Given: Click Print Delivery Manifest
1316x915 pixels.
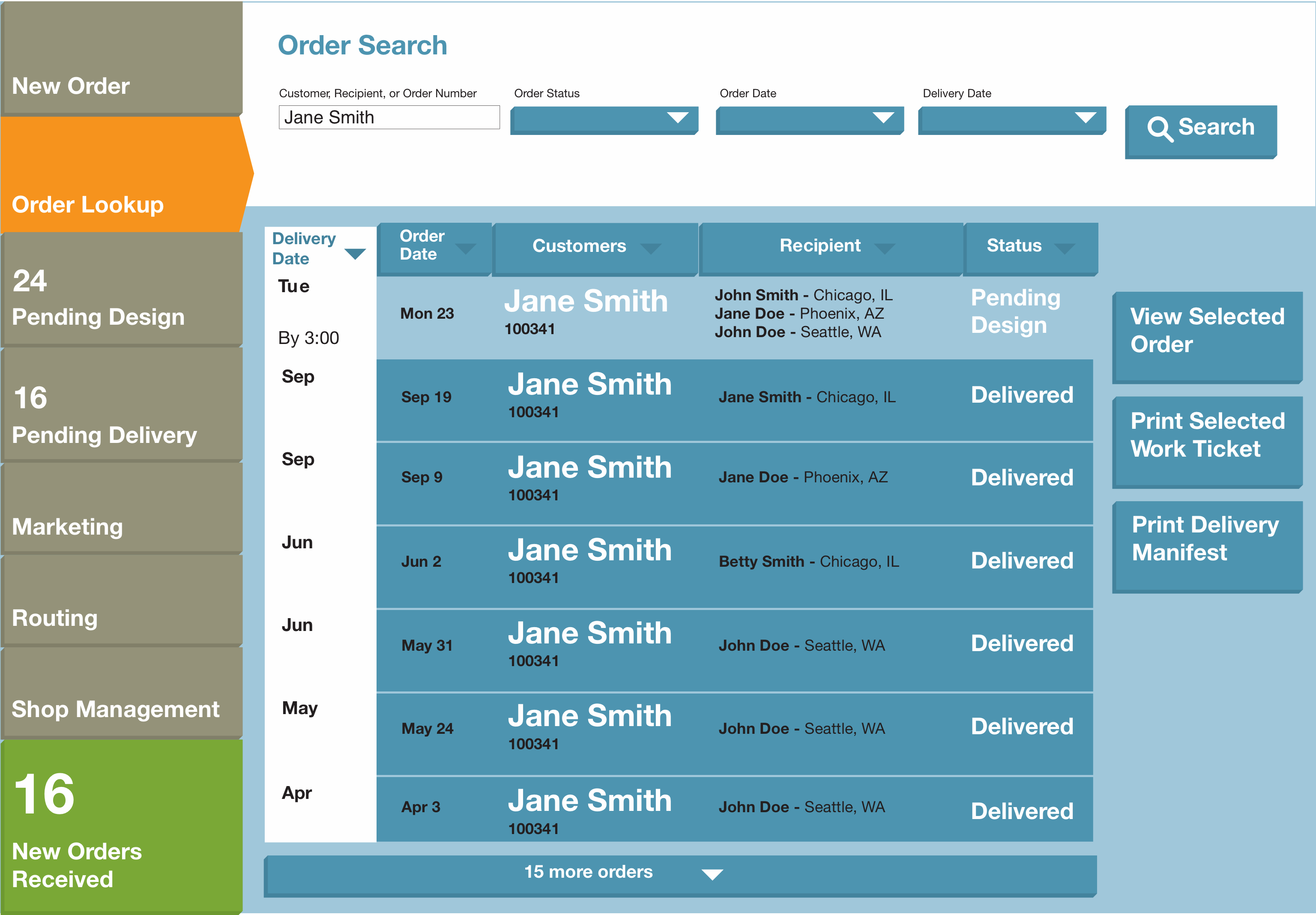Looking at the screenshot, I should [1207, 546].
